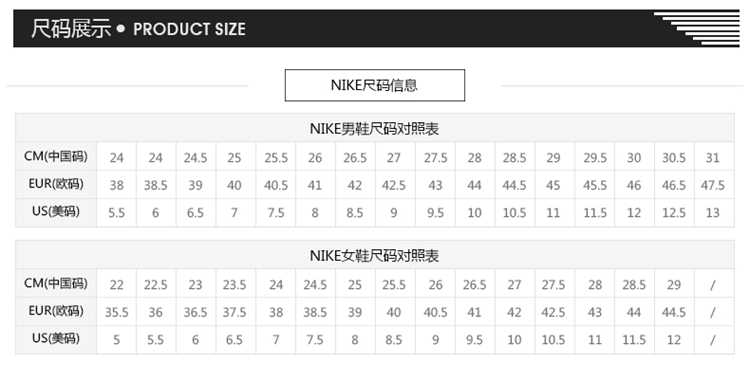This screenshot has height=365, width=750.
Task: Click men's EUR size 47.5 cell
Action: (714, 185)
